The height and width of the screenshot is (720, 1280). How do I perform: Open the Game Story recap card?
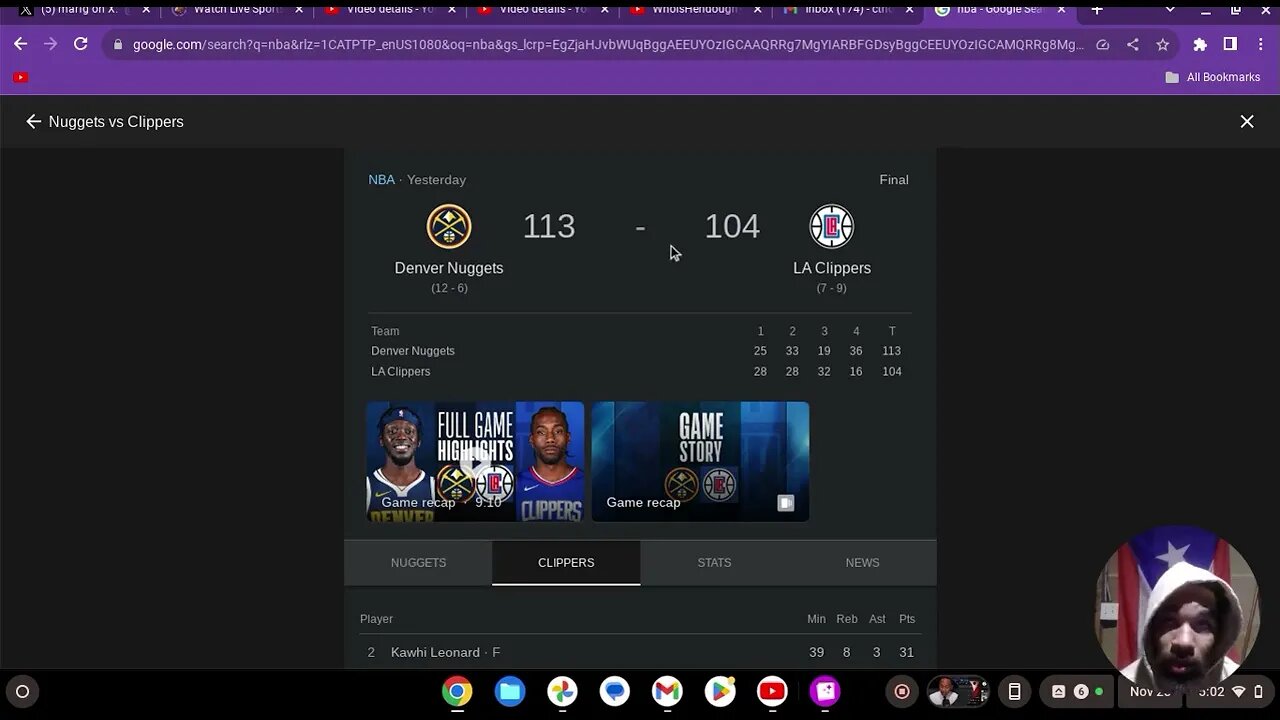700,461
